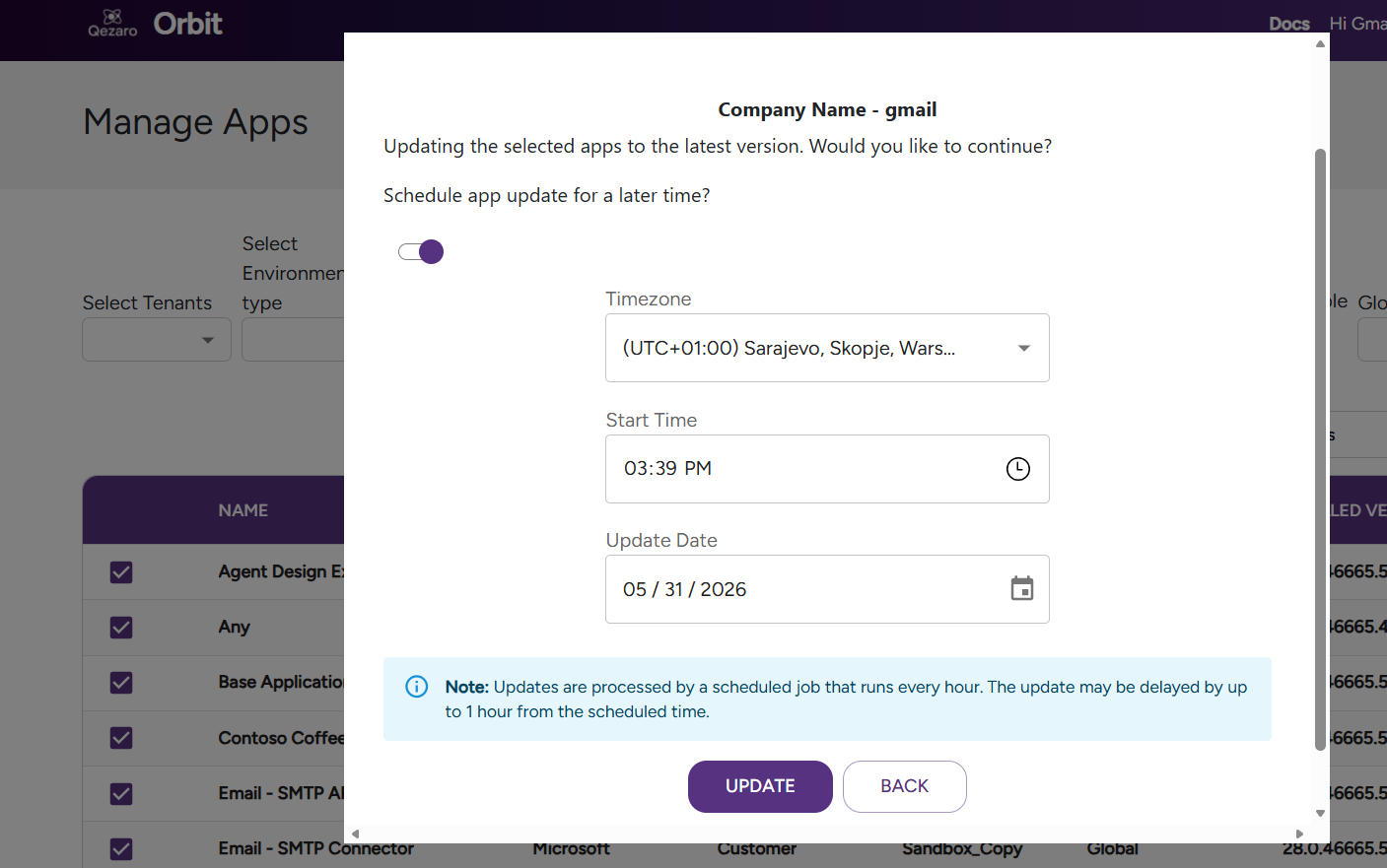The height and width of the screenshot is (868, 1387).
Task: Uncheck the Base Application row checkbox
Action: (121, 683)
